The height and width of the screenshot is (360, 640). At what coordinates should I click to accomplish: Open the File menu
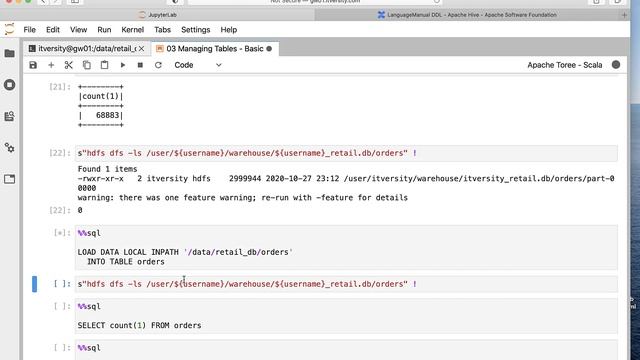[x=29, y=30]
